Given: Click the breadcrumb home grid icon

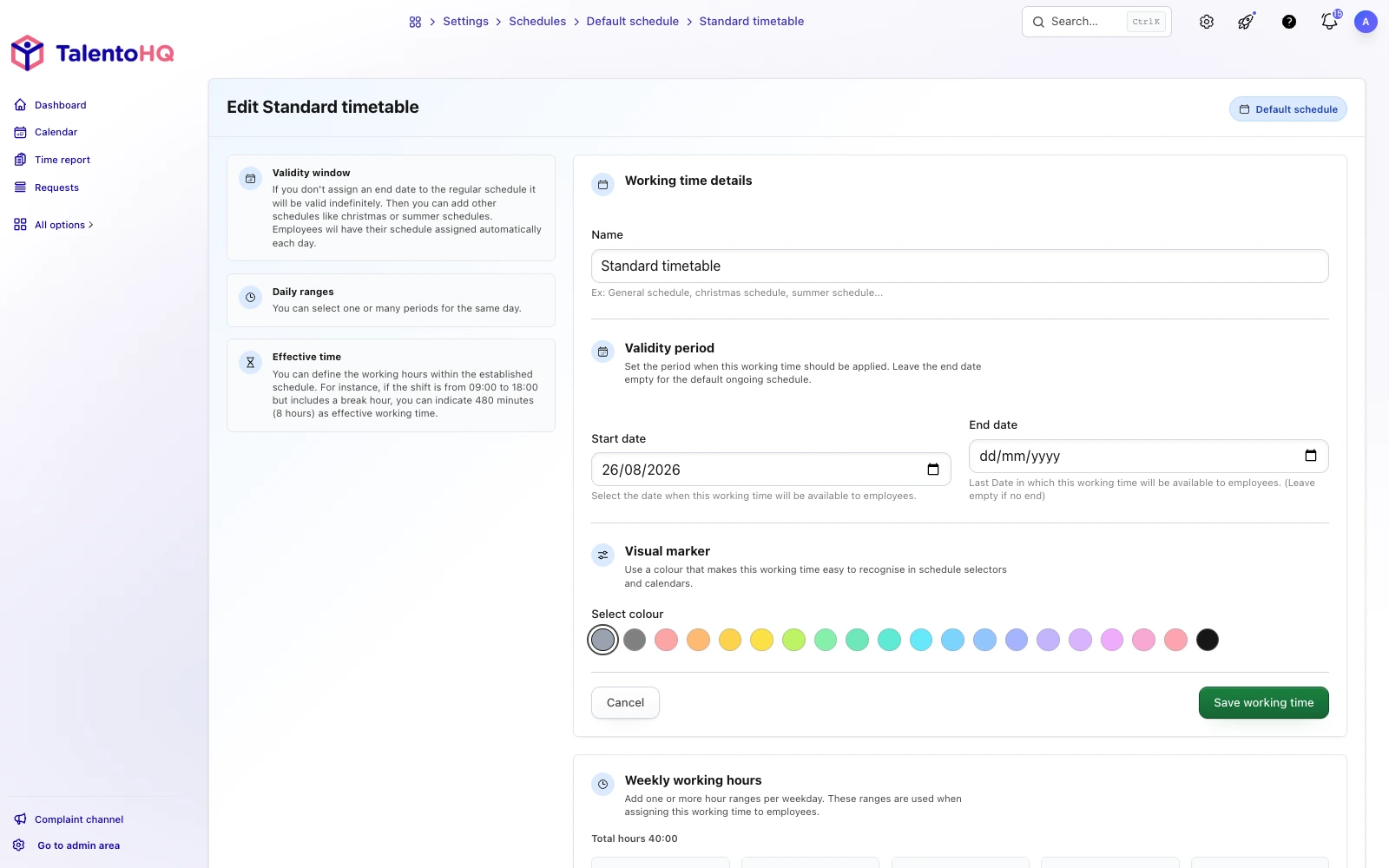Looking at the screenshot, I should click(415, 22).
